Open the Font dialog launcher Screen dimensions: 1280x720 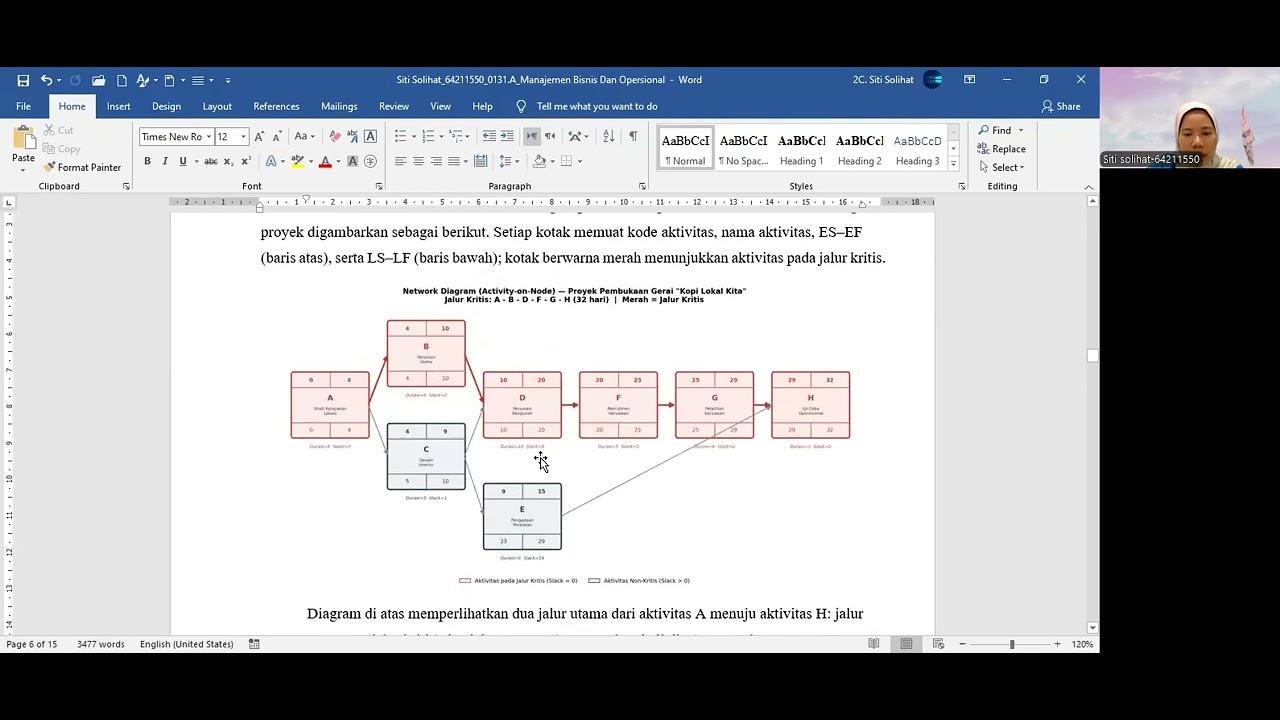coord(379,186)
